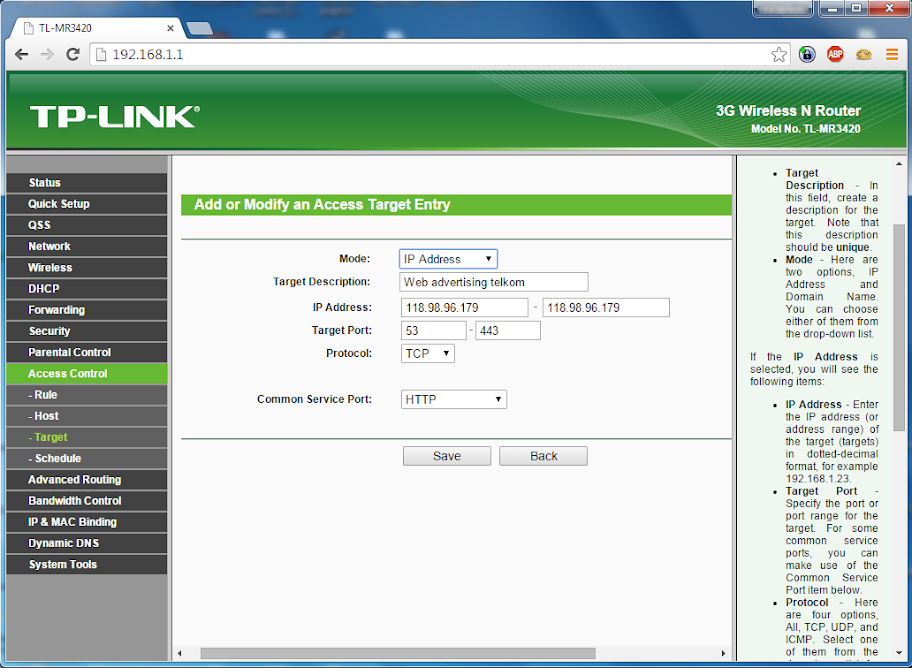
Task: Open Quick Setup
Action: [x=87, y=204]
